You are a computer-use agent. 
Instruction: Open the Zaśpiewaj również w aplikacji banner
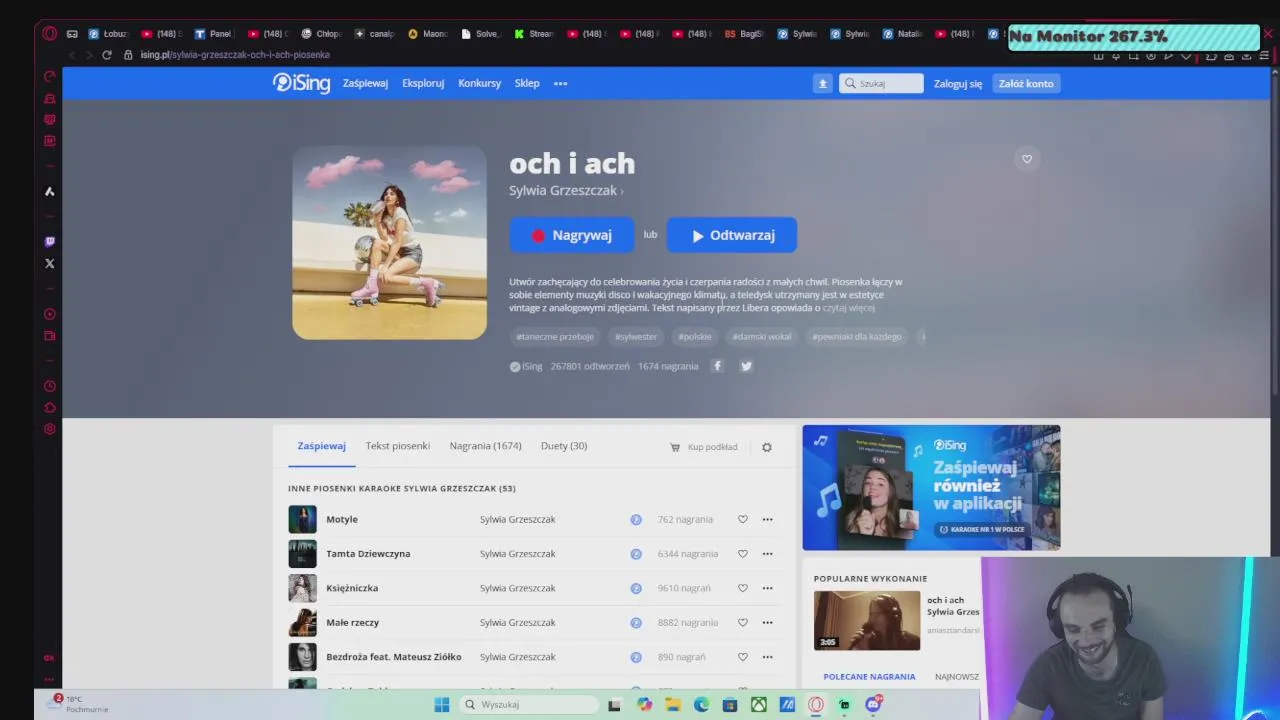[x=931, y=488]
